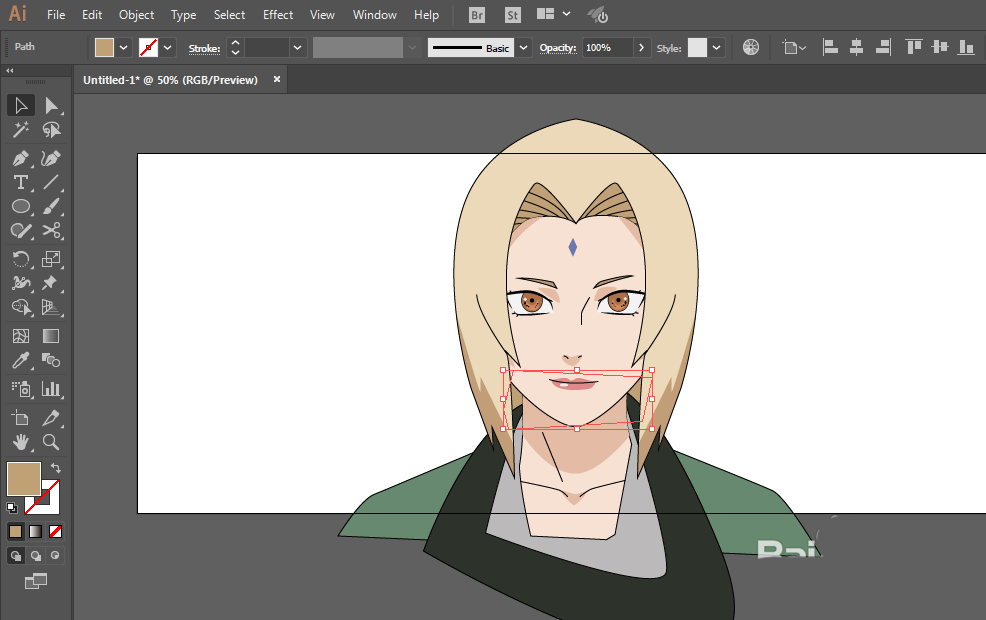Click the Opacity panel link

[558, 48]
